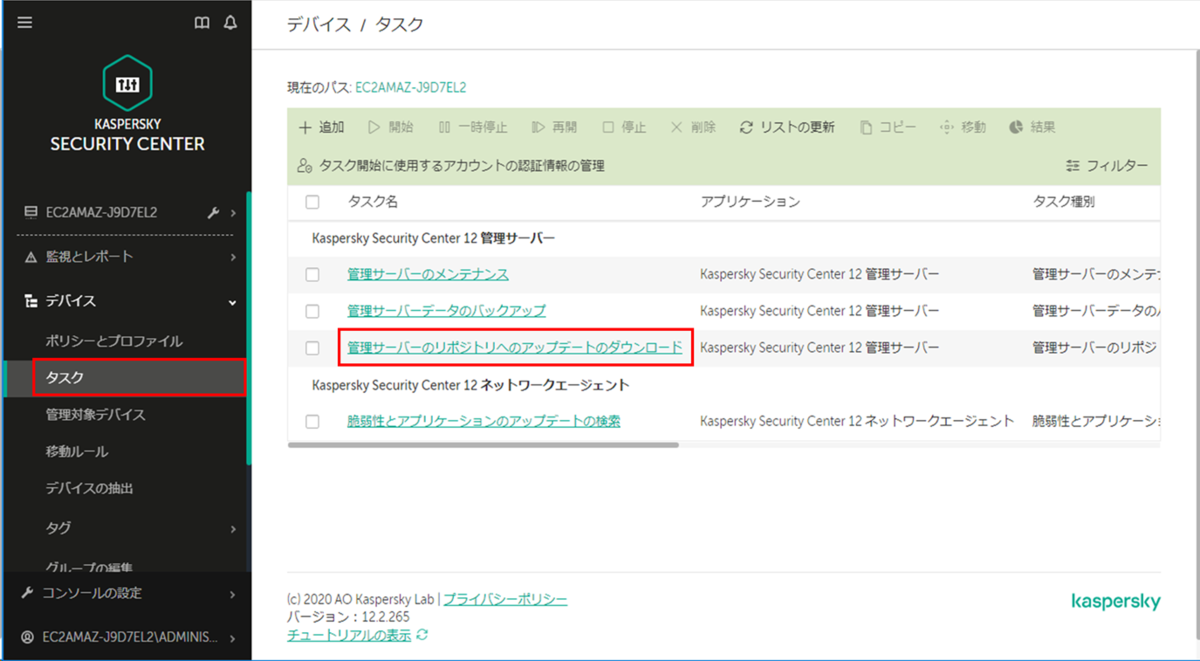1200x661 pixels.
Task: Click the 結果 results toolbar button
Action: [1032, 127]
